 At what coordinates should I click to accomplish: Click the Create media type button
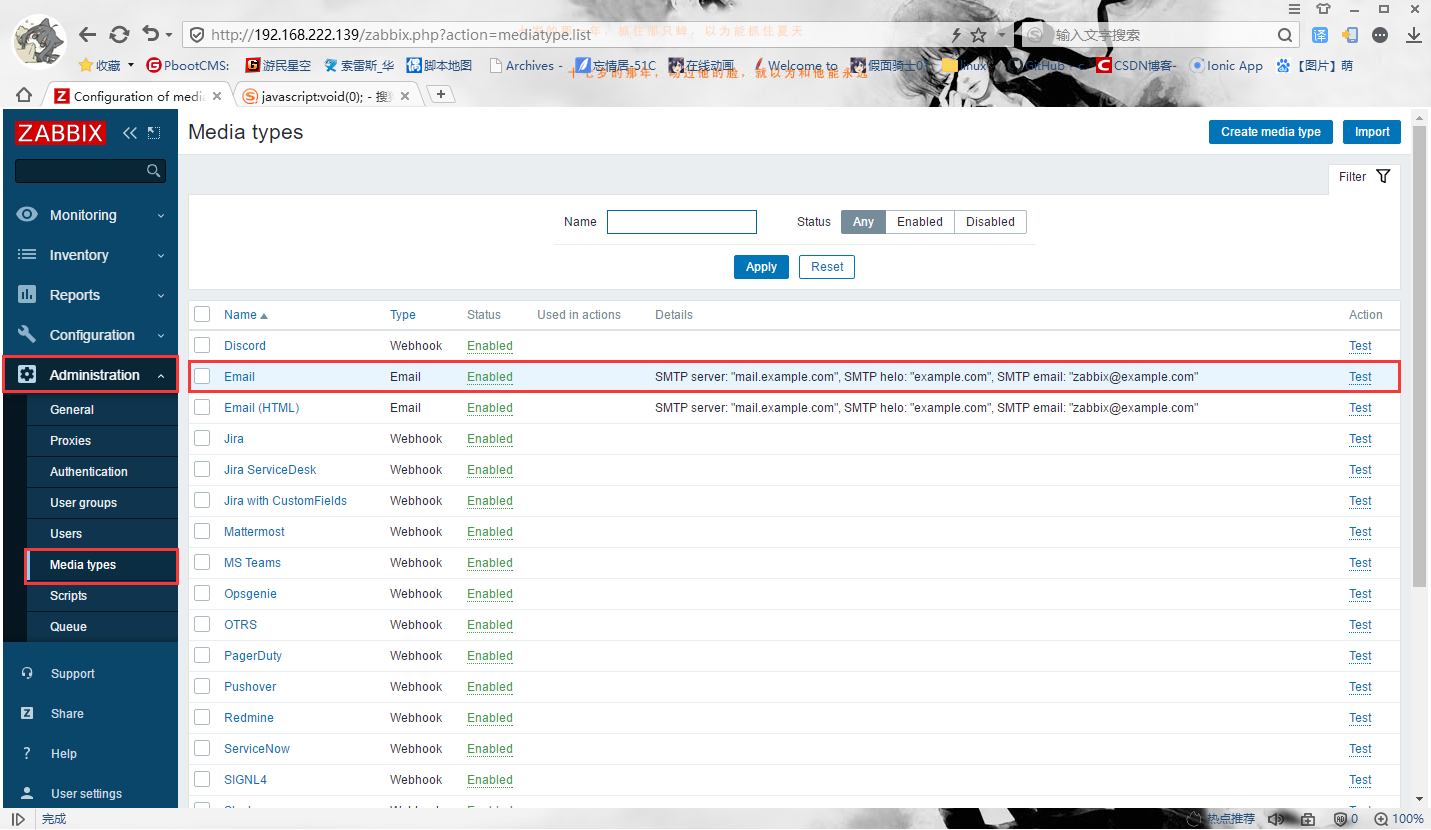tap(1270, 132)
